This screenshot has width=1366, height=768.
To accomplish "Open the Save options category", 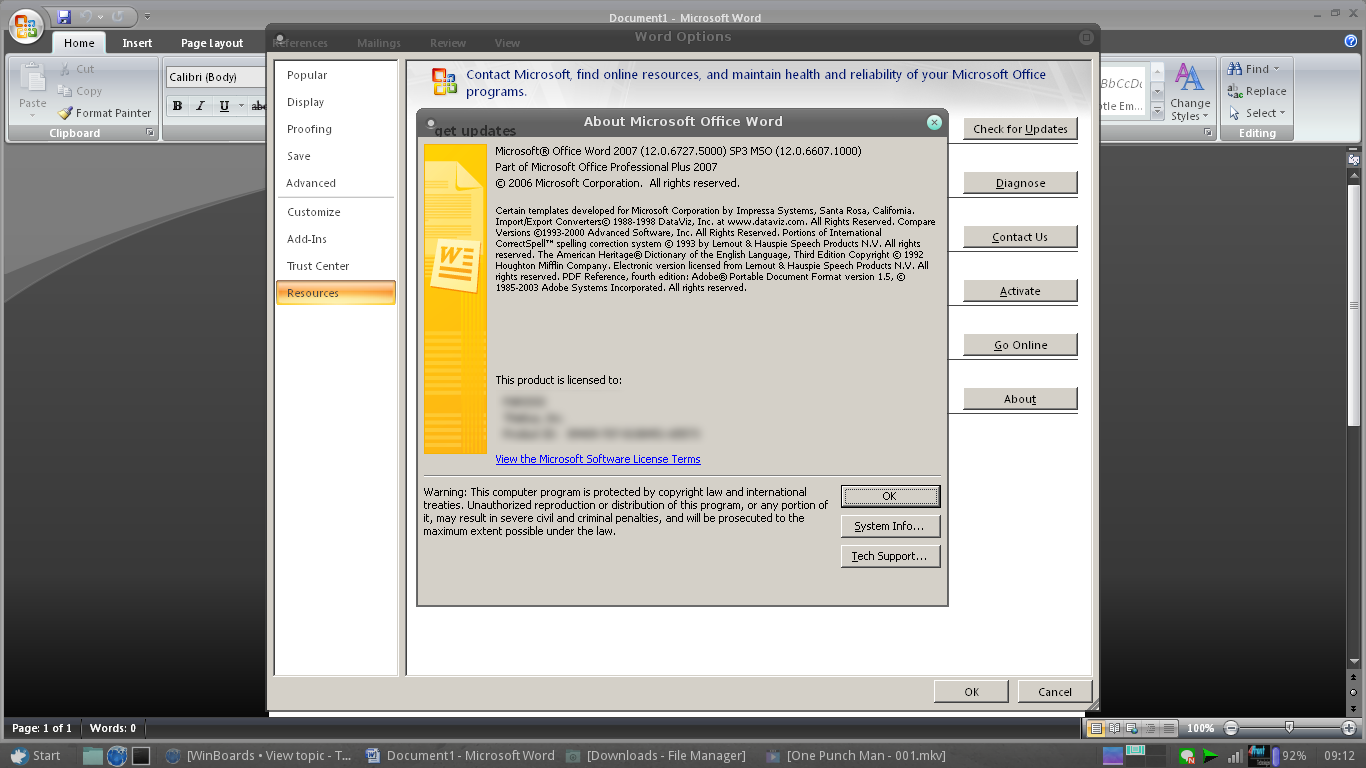I will (x=336, y=156).
